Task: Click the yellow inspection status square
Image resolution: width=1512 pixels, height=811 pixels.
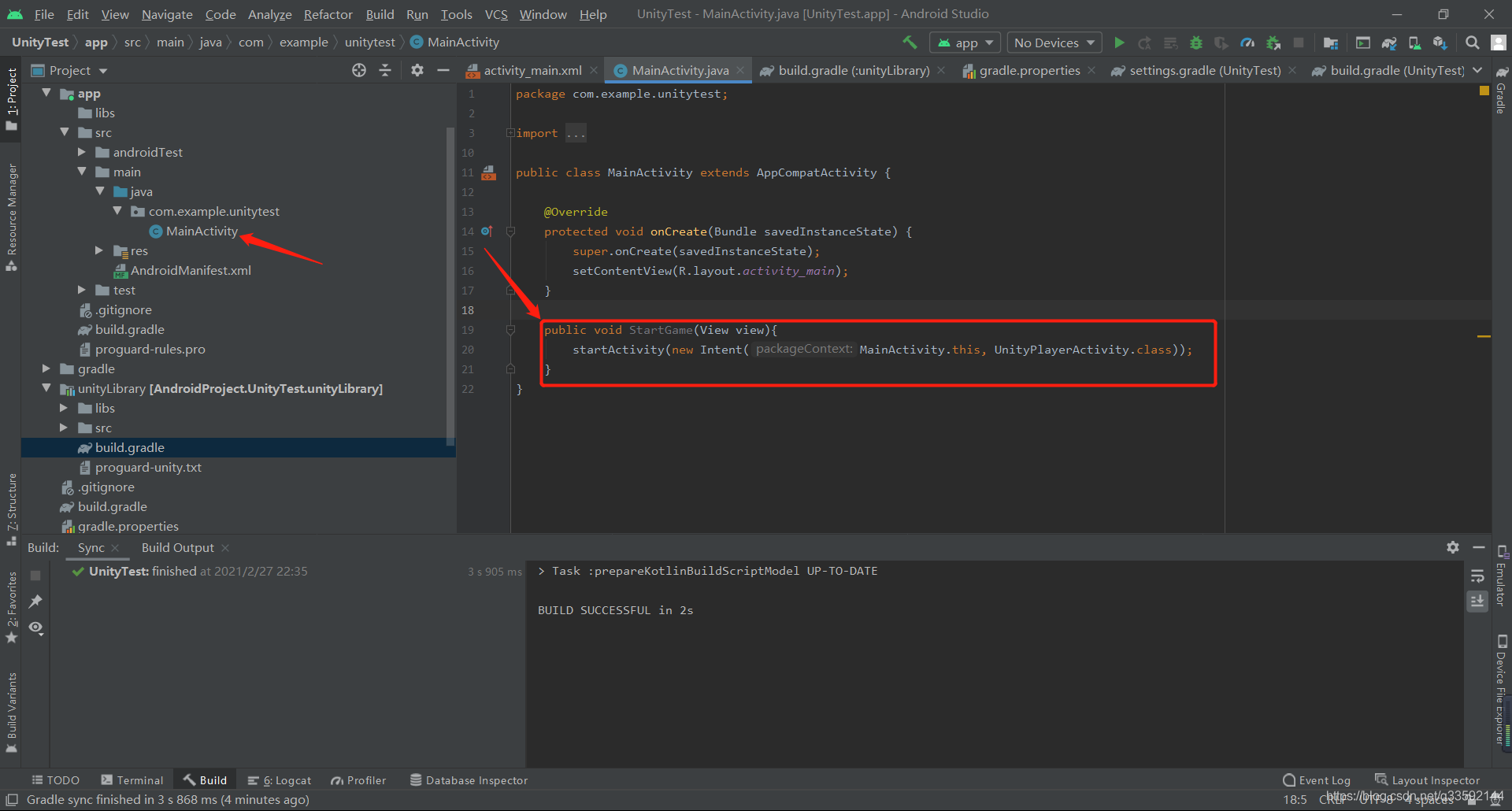Action: pyautogui.click(x=1484, y=91)
